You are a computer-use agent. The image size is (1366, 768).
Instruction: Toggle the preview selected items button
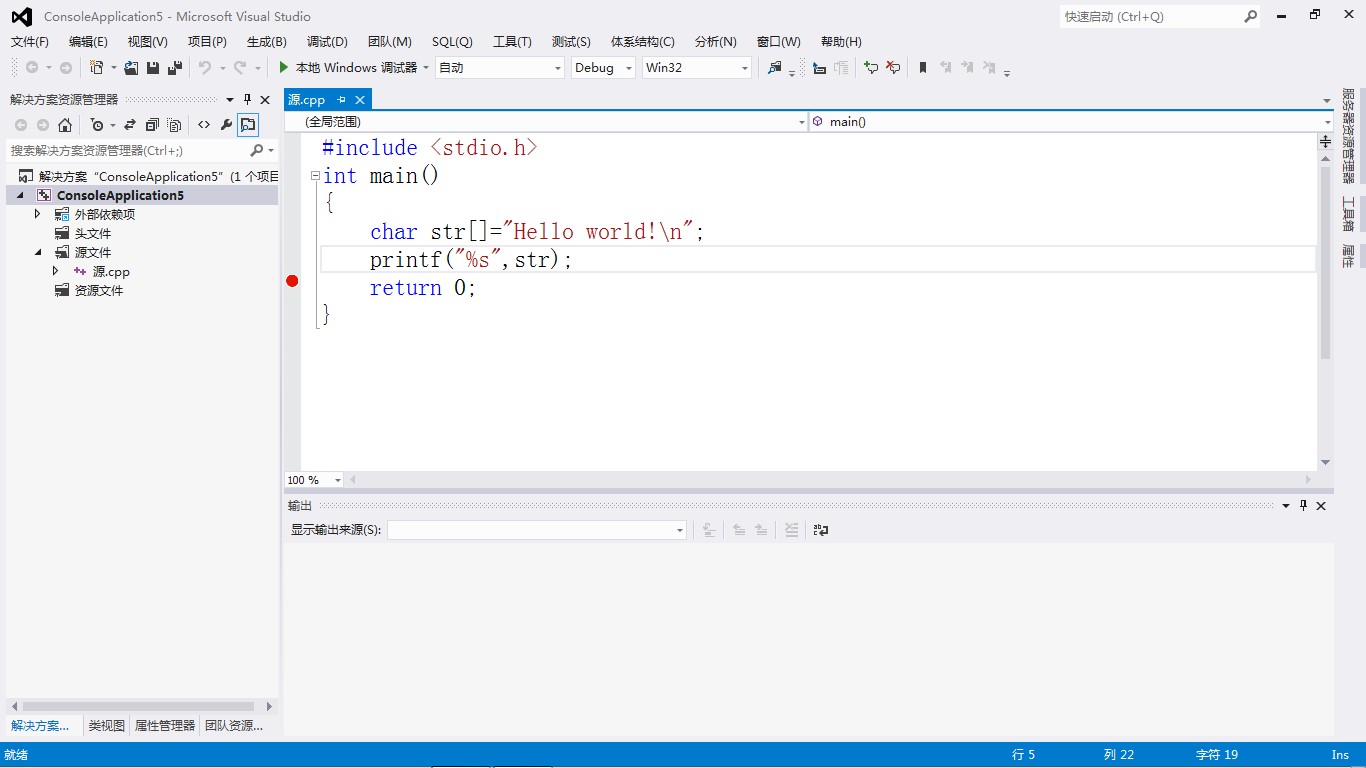(x=248, y=125)
